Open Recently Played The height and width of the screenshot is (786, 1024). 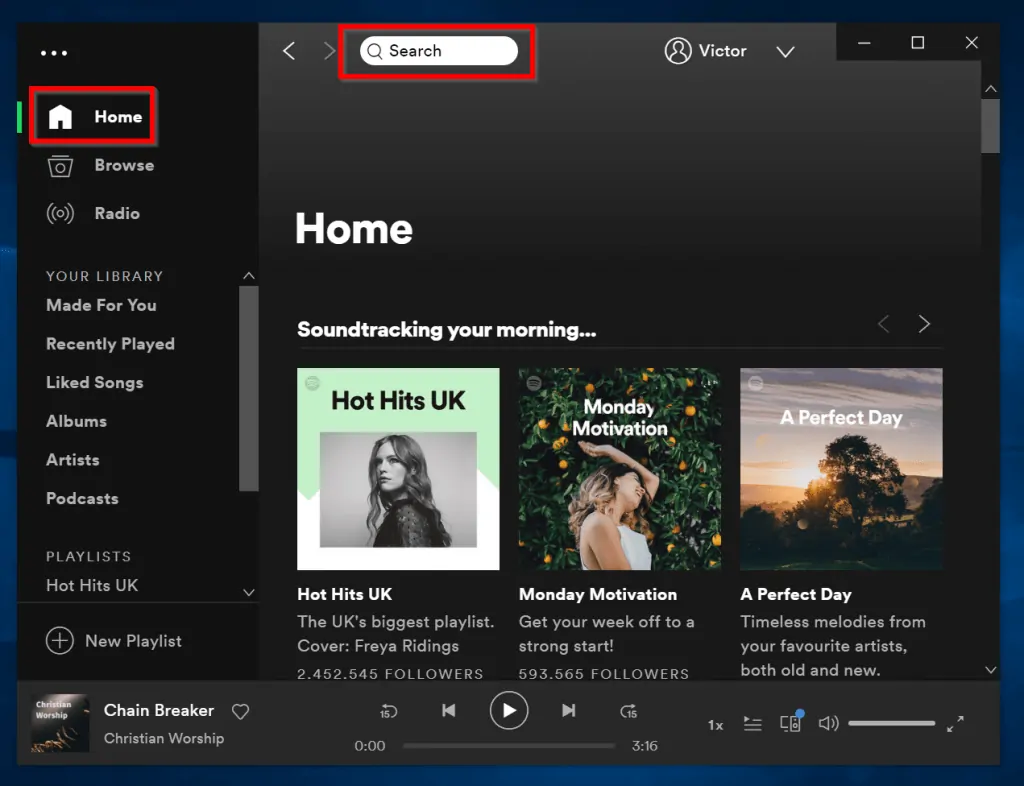click(x=110, y=343)
